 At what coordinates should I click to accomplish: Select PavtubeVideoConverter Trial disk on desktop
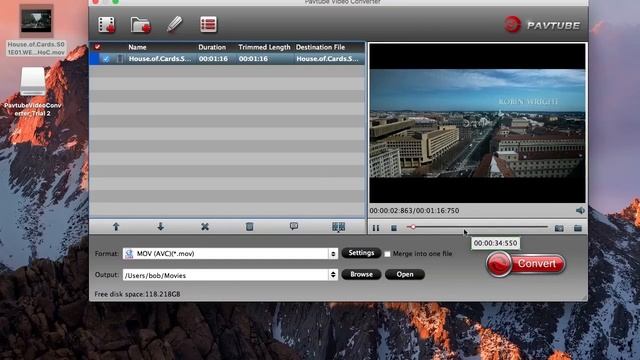[x=33, y=91]
